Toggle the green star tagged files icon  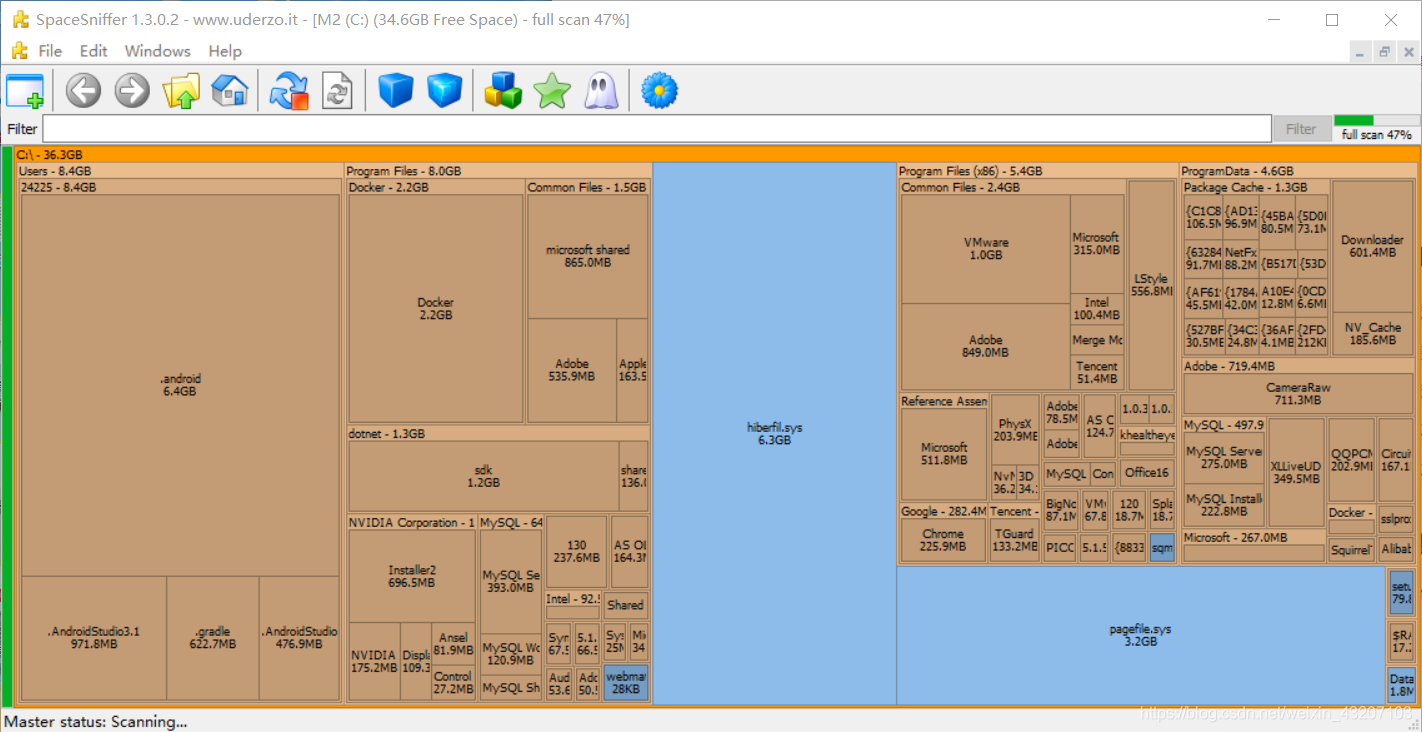click(x=552, y=91)
